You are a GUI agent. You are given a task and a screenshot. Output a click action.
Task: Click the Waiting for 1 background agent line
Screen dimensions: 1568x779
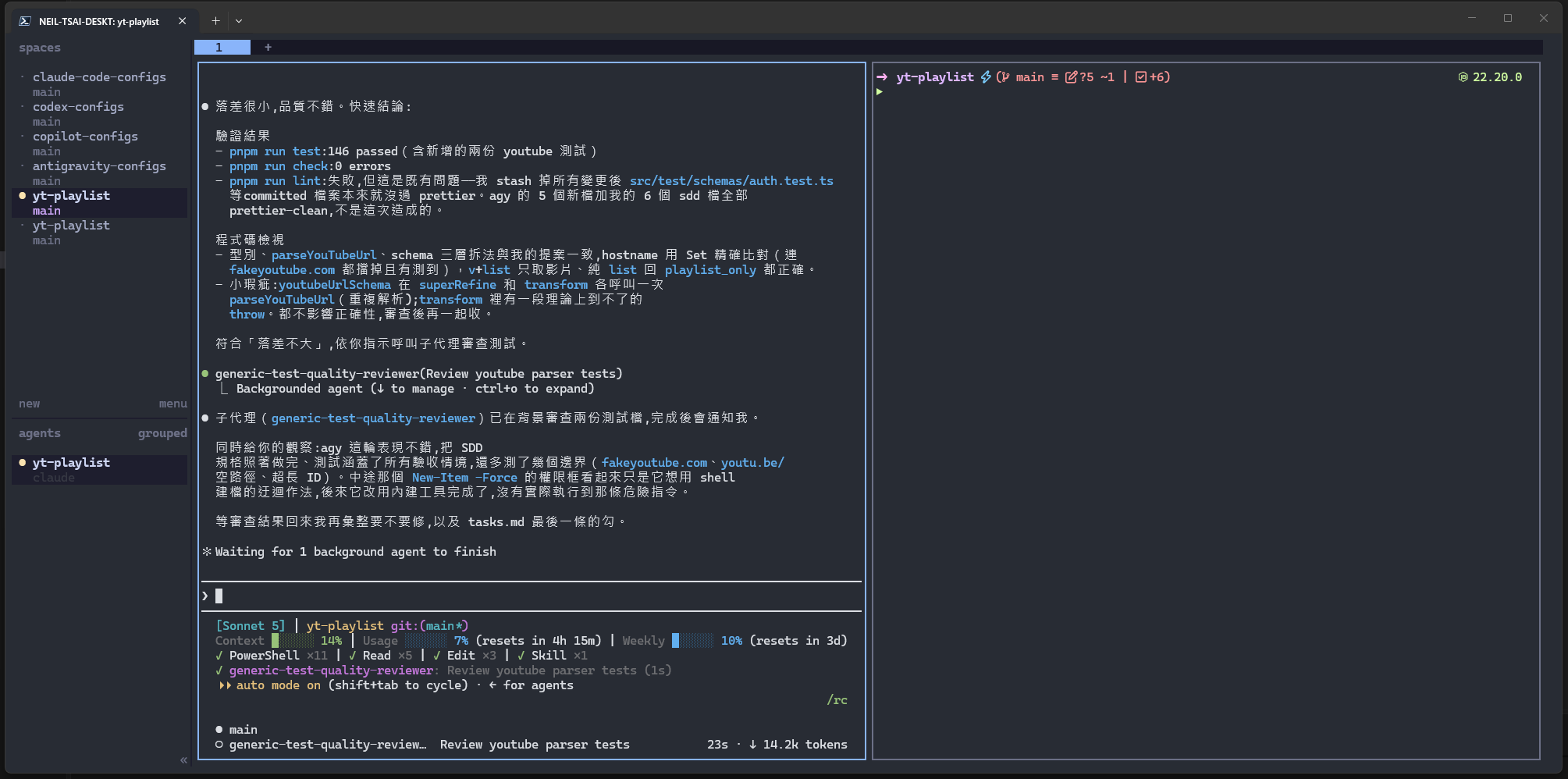350,552
